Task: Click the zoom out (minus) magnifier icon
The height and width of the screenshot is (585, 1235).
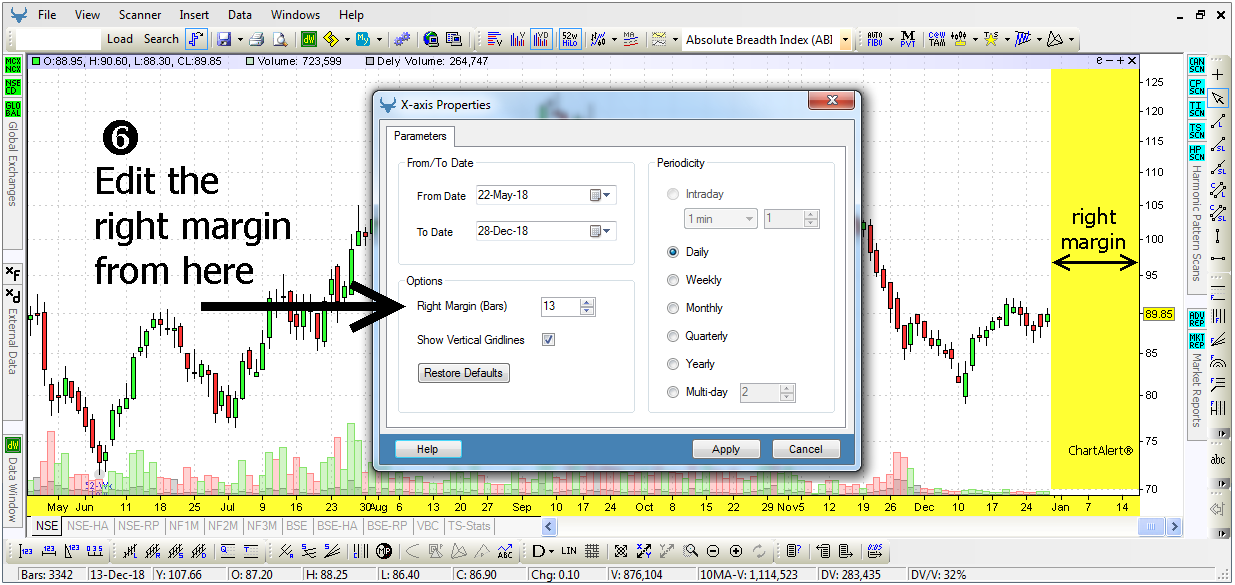Action: [x=713, y=551]
